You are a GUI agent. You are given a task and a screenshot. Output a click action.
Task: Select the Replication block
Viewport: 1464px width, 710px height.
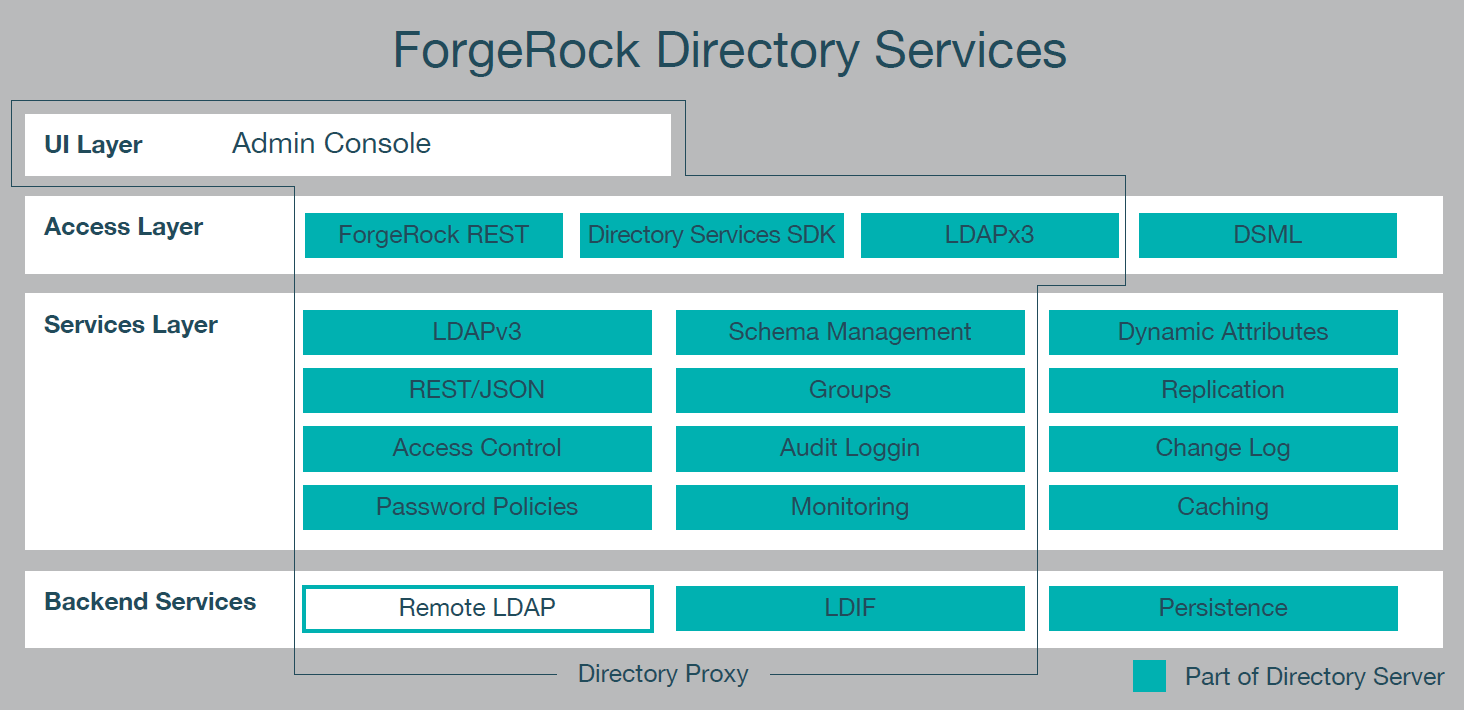click(1223, 390)
